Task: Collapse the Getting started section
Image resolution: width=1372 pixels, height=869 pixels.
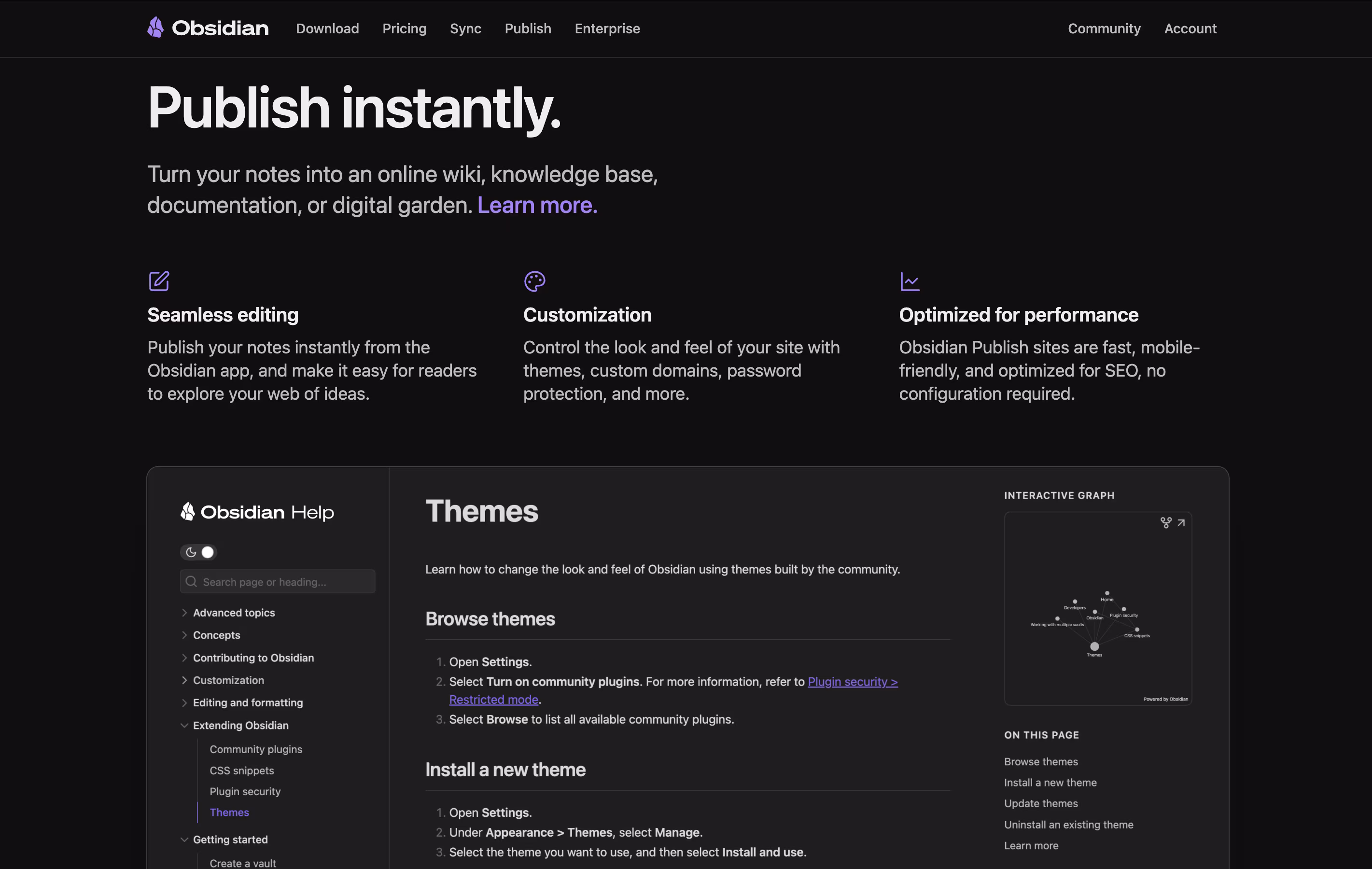Action: click(x=184, y=840)
